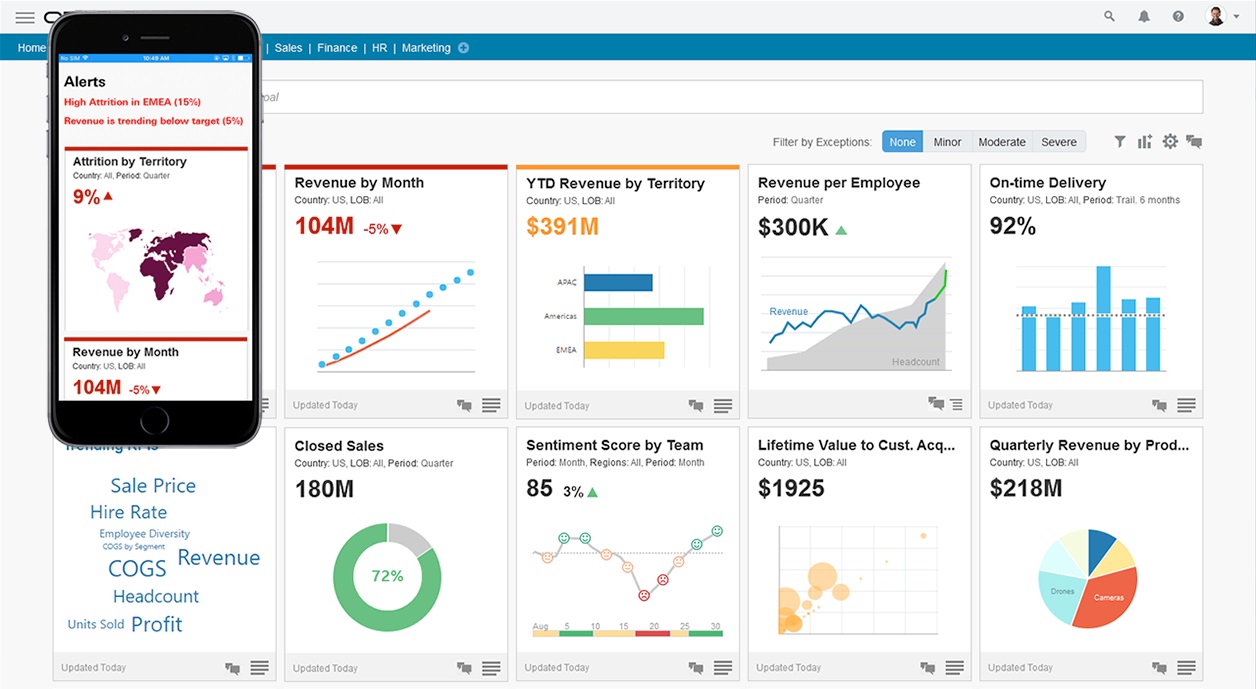1256x689 pixels.
Task: Open the Quarterly Revenue card menu
Action: click(x=1186, y=668)
